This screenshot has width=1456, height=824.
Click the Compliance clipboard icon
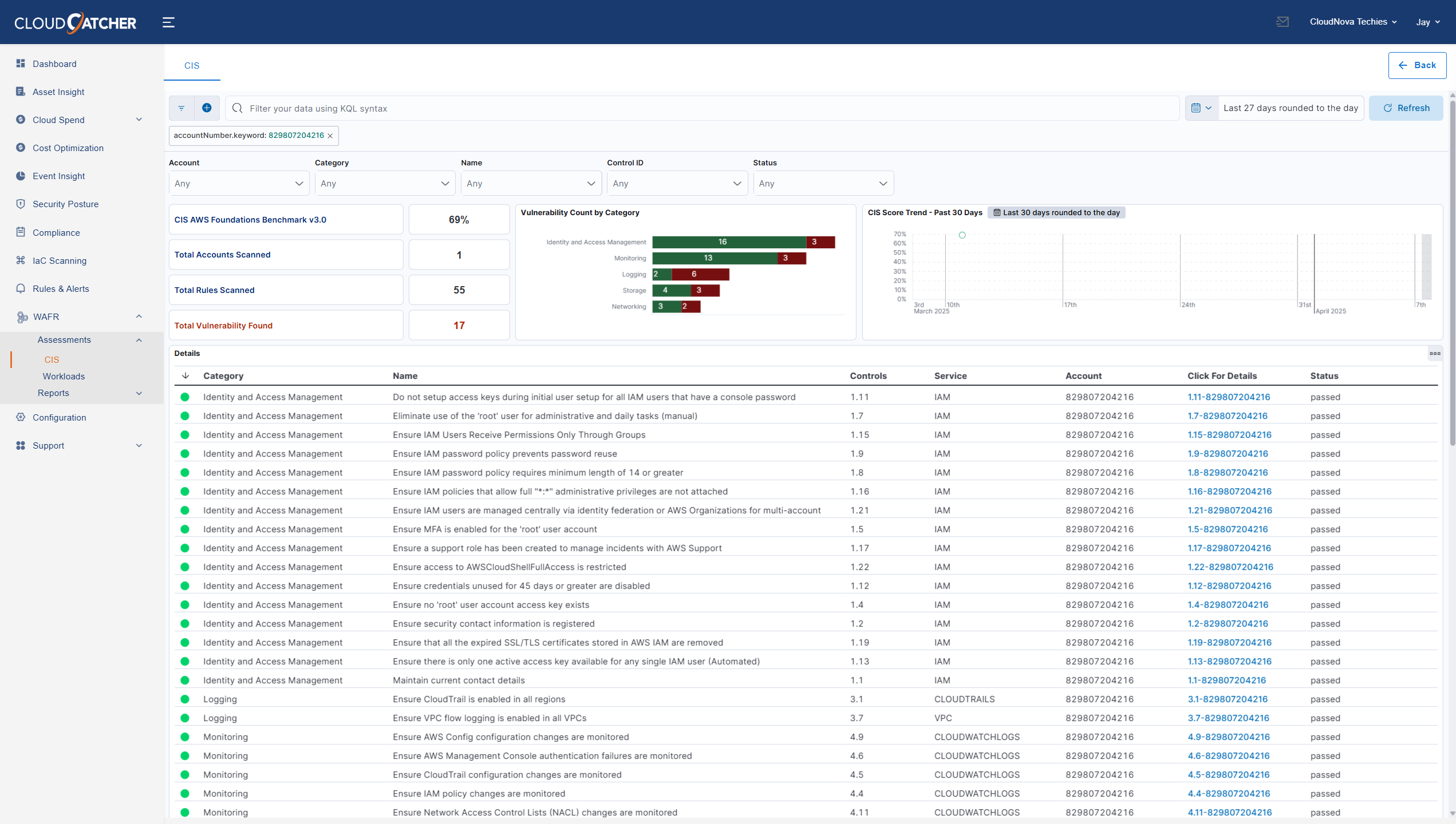click(21, 232)
